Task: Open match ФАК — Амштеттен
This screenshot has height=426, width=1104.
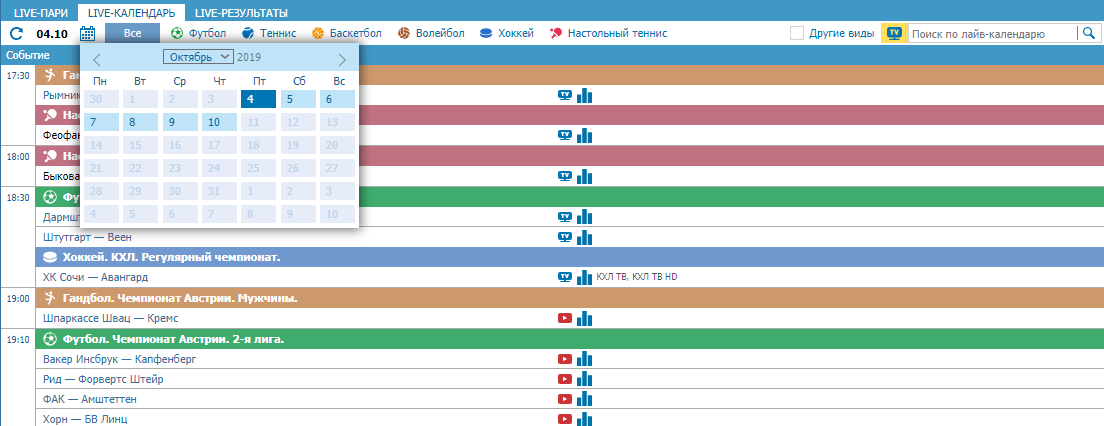Action: [x=90, y=399]
